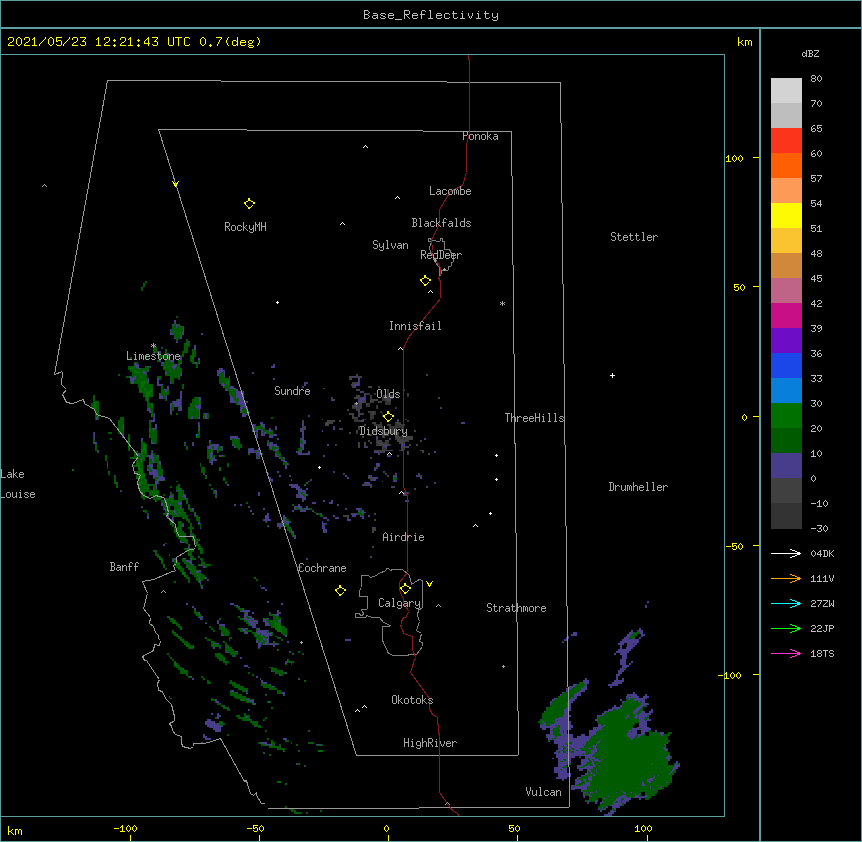This screenshot has width=862, height=842.
Task: Click the Sylvan label on map
Action: coord(390,245)
